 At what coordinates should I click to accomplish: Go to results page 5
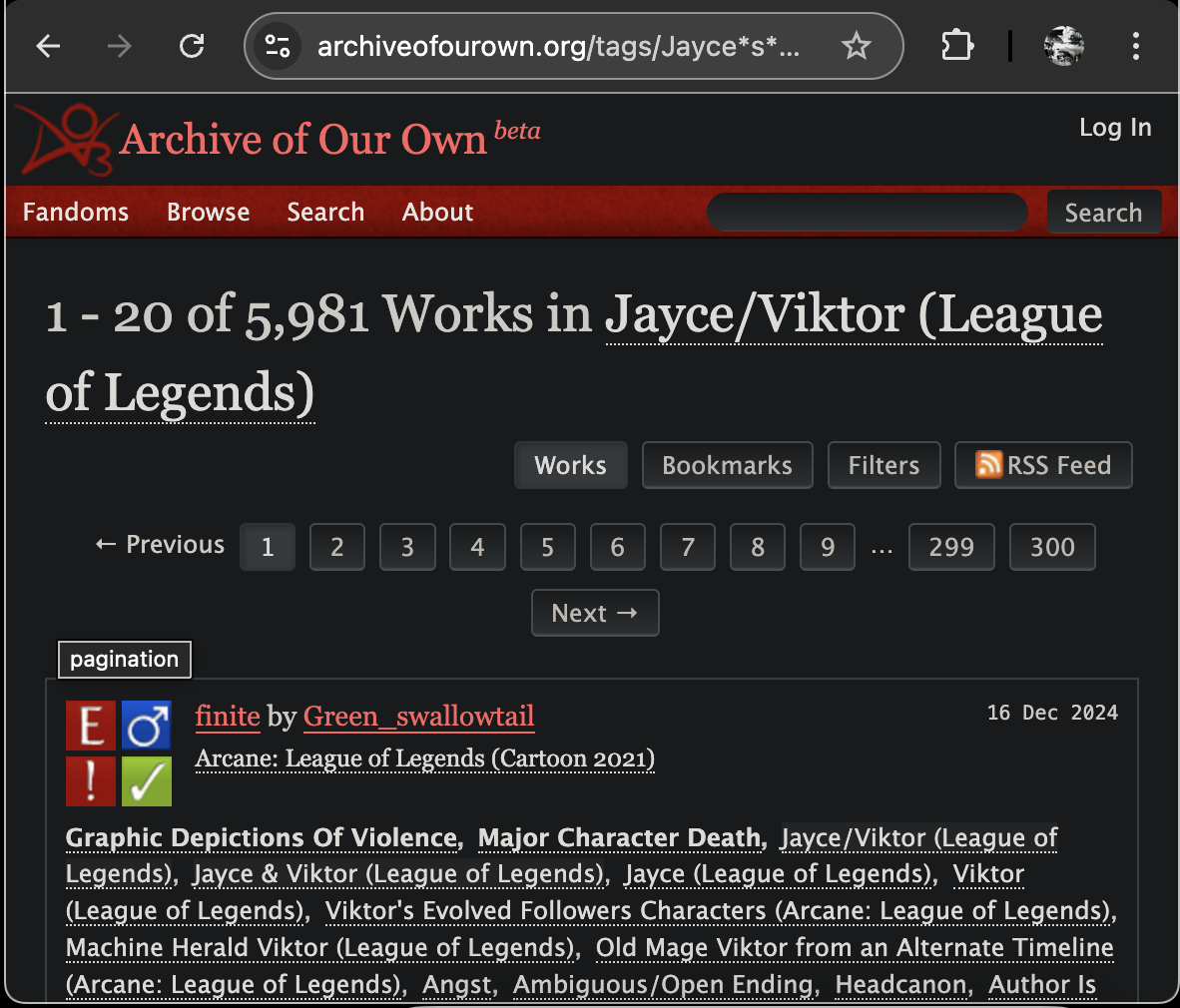pos(547,547)
